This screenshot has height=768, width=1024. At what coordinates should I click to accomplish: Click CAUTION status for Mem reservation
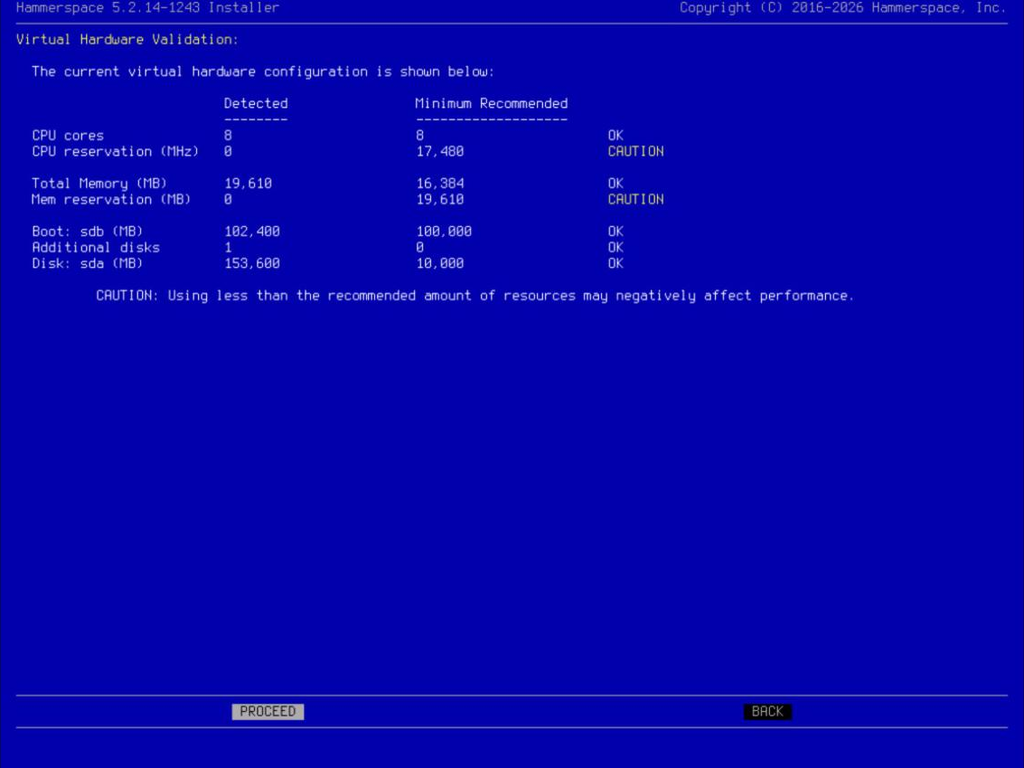point(636,199)
